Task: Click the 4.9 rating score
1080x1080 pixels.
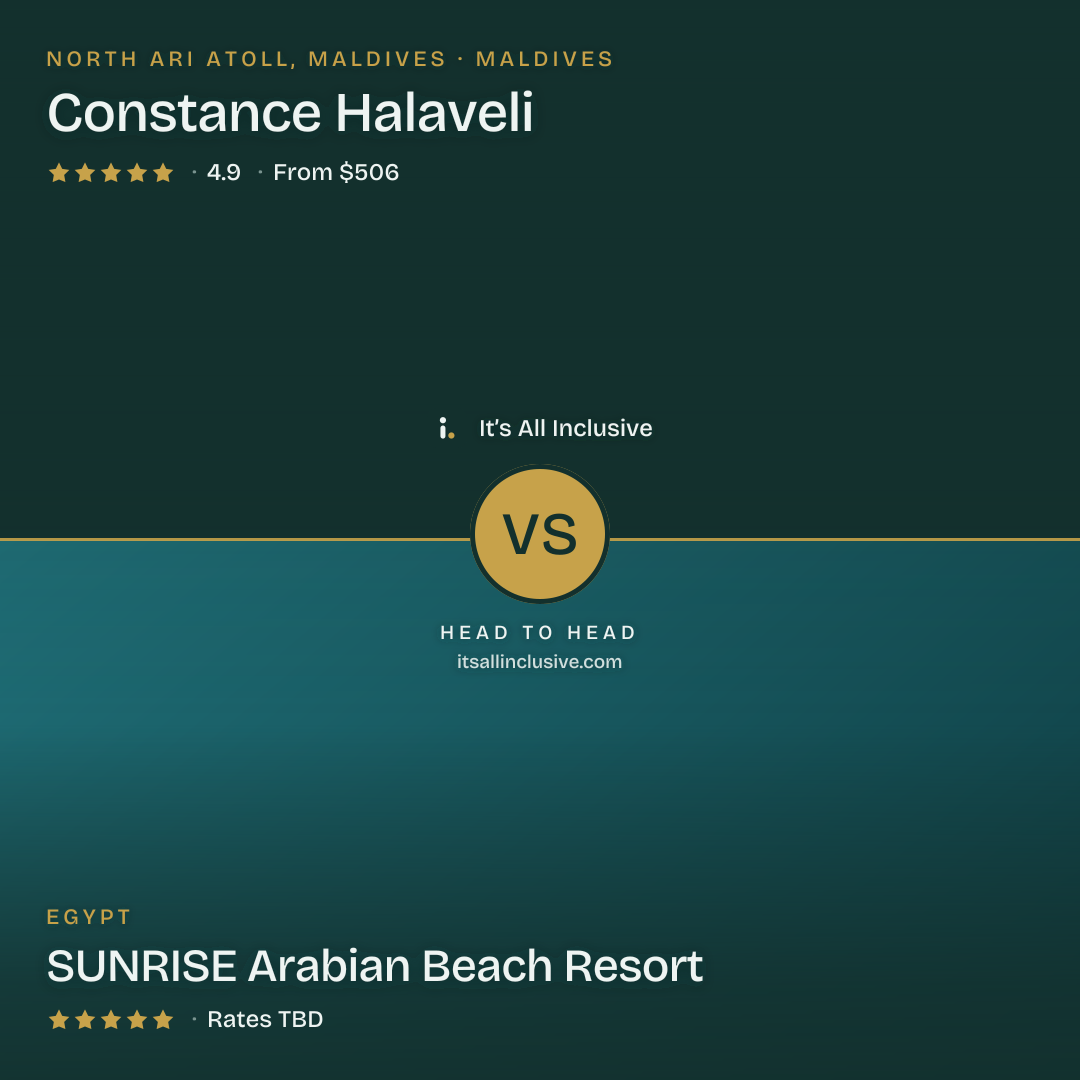Action: (224, 172)
